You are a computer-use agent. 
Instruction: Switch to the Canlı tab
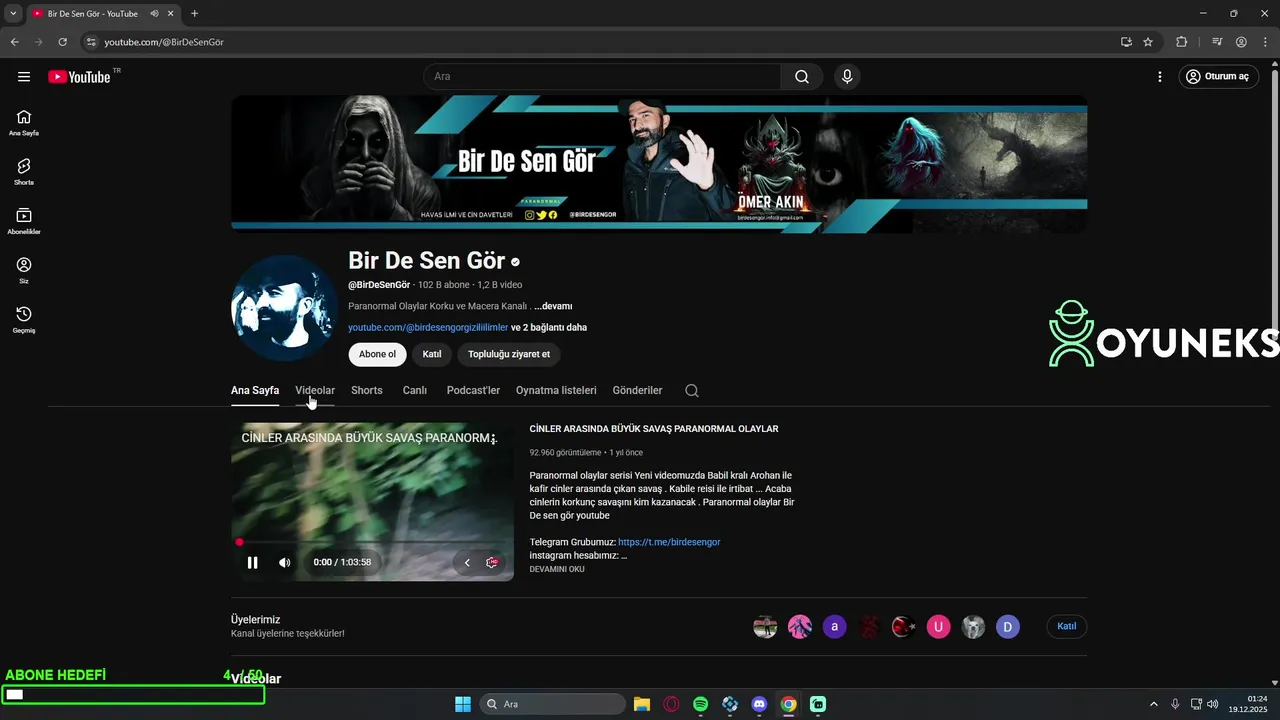pyautogui.click(x=415, y=390)
